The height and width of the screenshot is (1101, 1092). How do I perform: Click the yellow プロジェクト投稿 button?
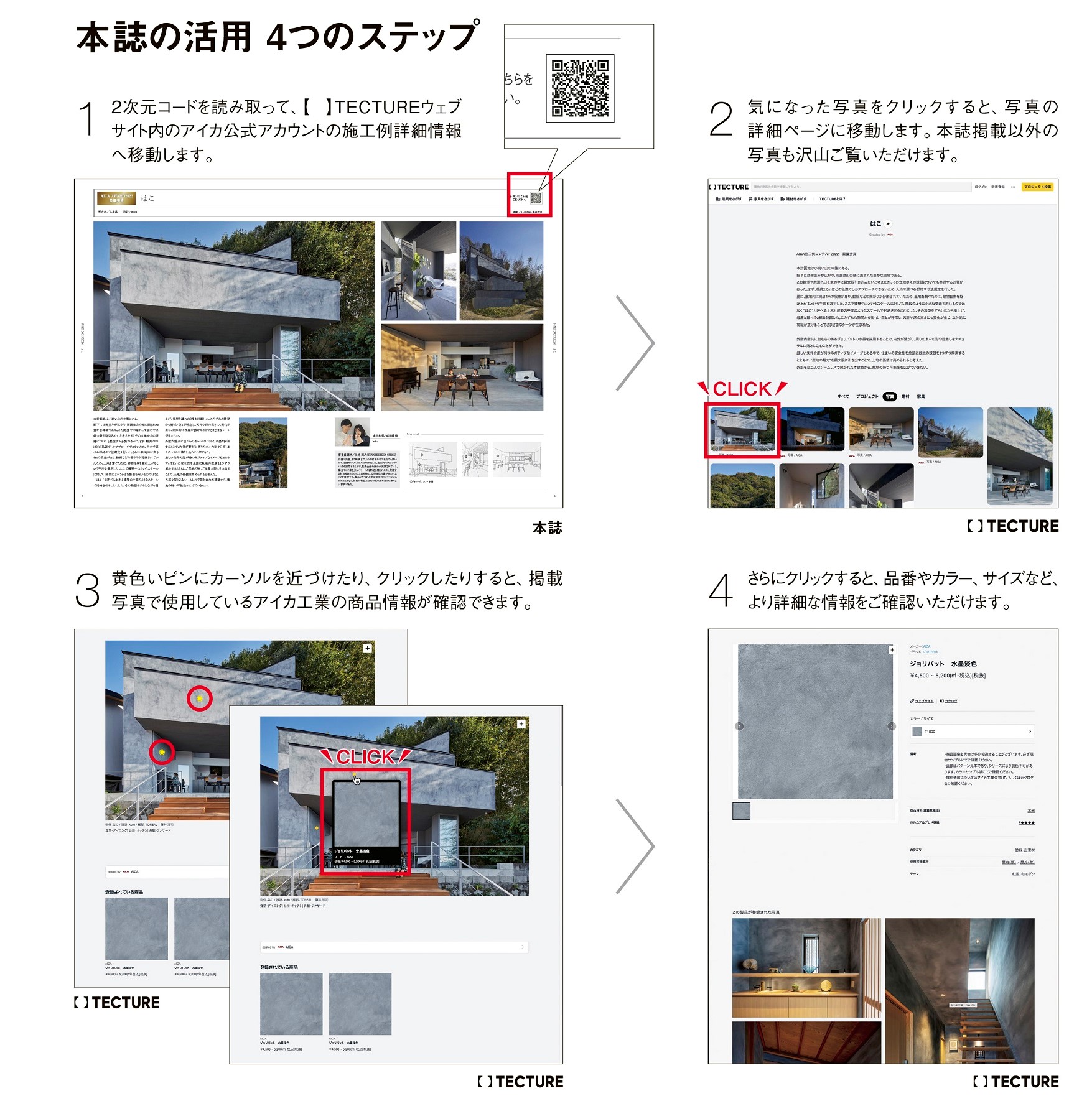pos(1037,187)
